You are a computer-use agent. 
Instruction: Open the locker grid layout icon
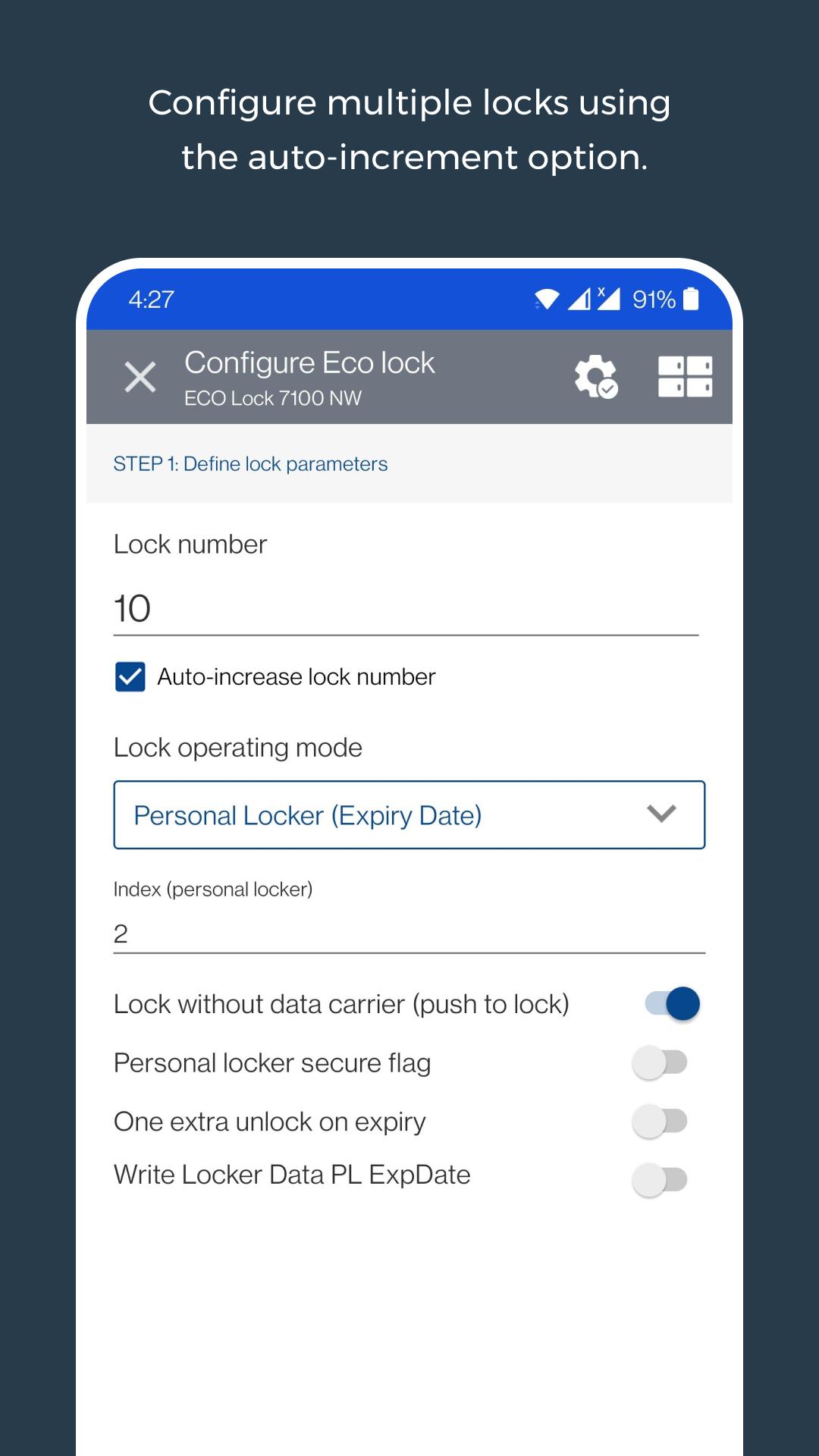(686, 376)
